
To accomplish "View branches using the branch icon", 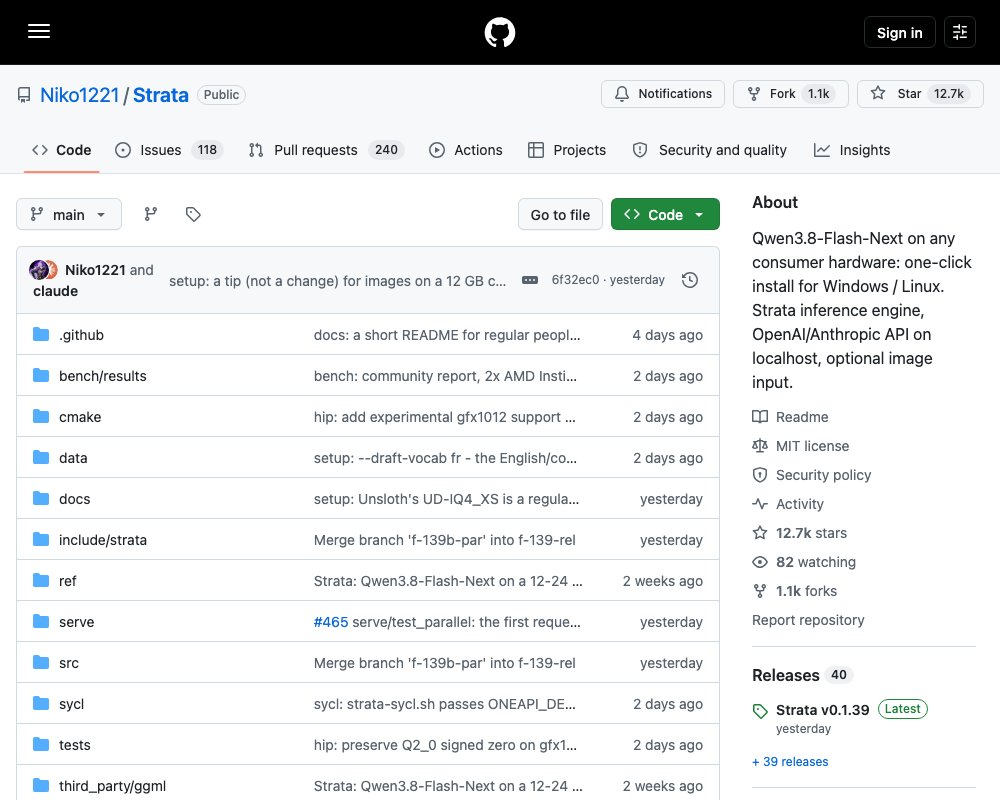I will tap(151, 214).
